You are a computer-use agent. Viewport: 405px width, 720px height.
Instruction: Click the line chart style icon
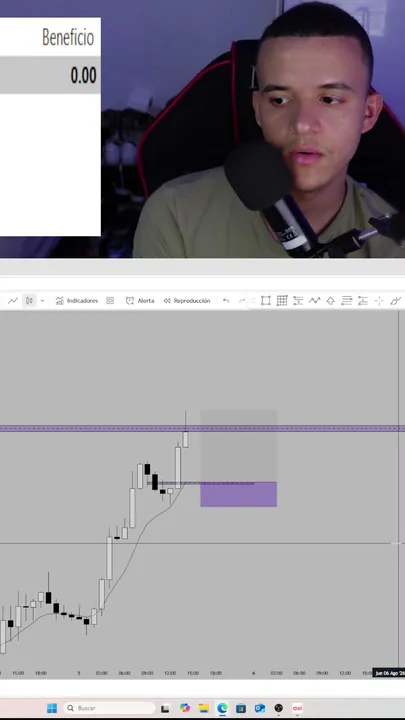(x=13, y=301)
